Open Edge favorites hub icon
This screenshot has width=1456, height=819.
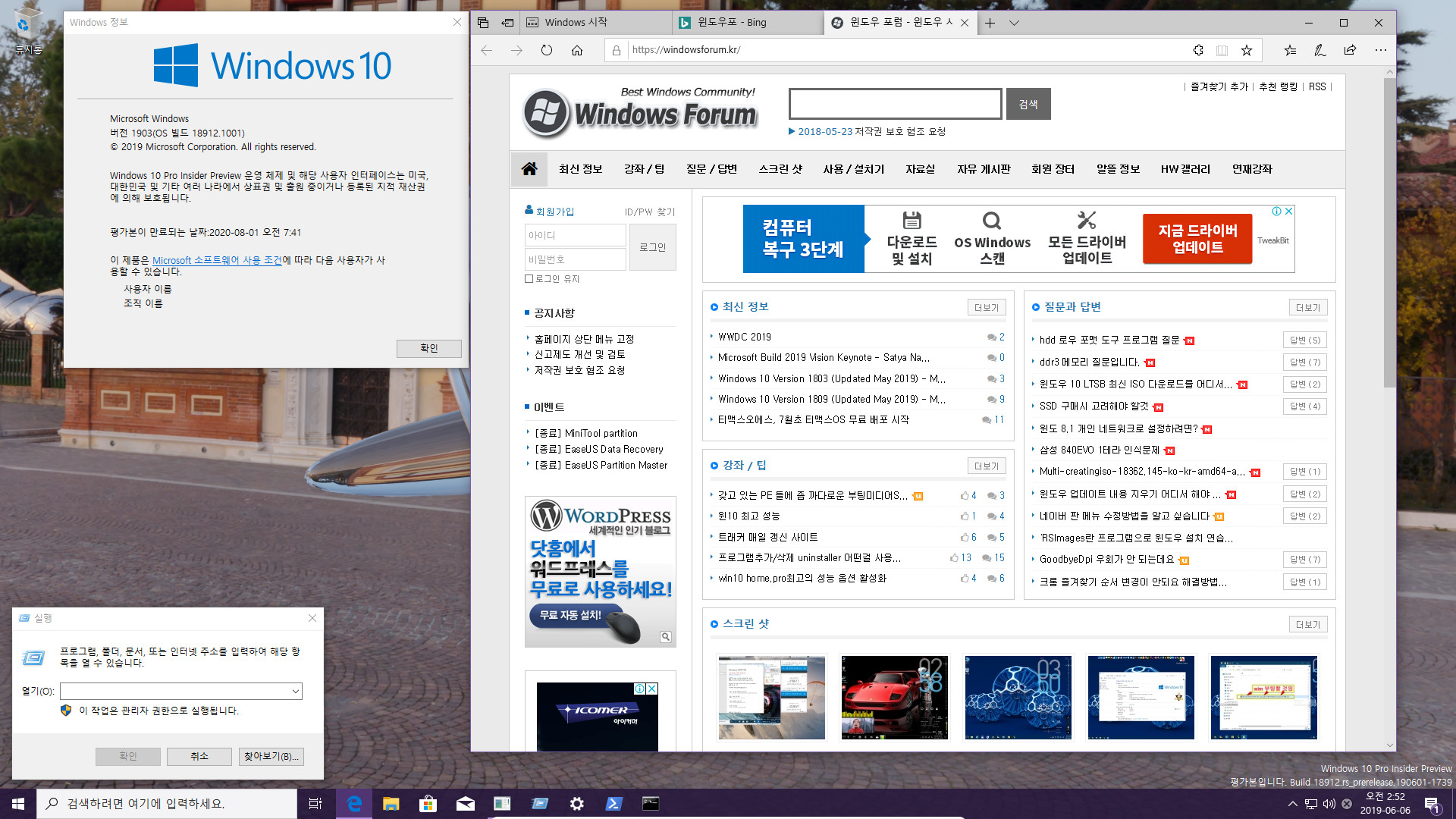[x=1290, y=50]
